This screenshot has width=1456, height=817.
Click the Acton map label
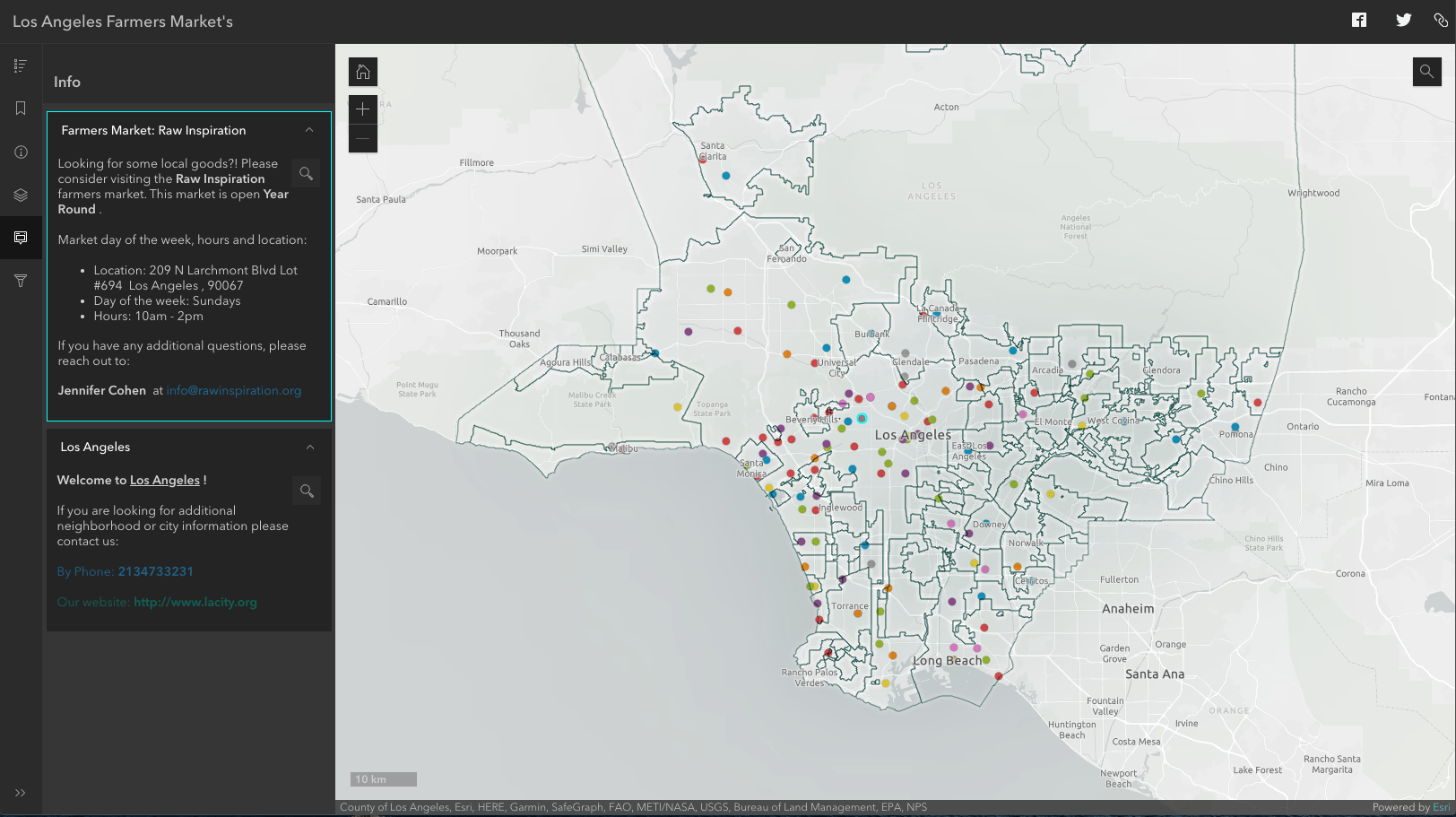pyautogui.click(x=947, y=108)
